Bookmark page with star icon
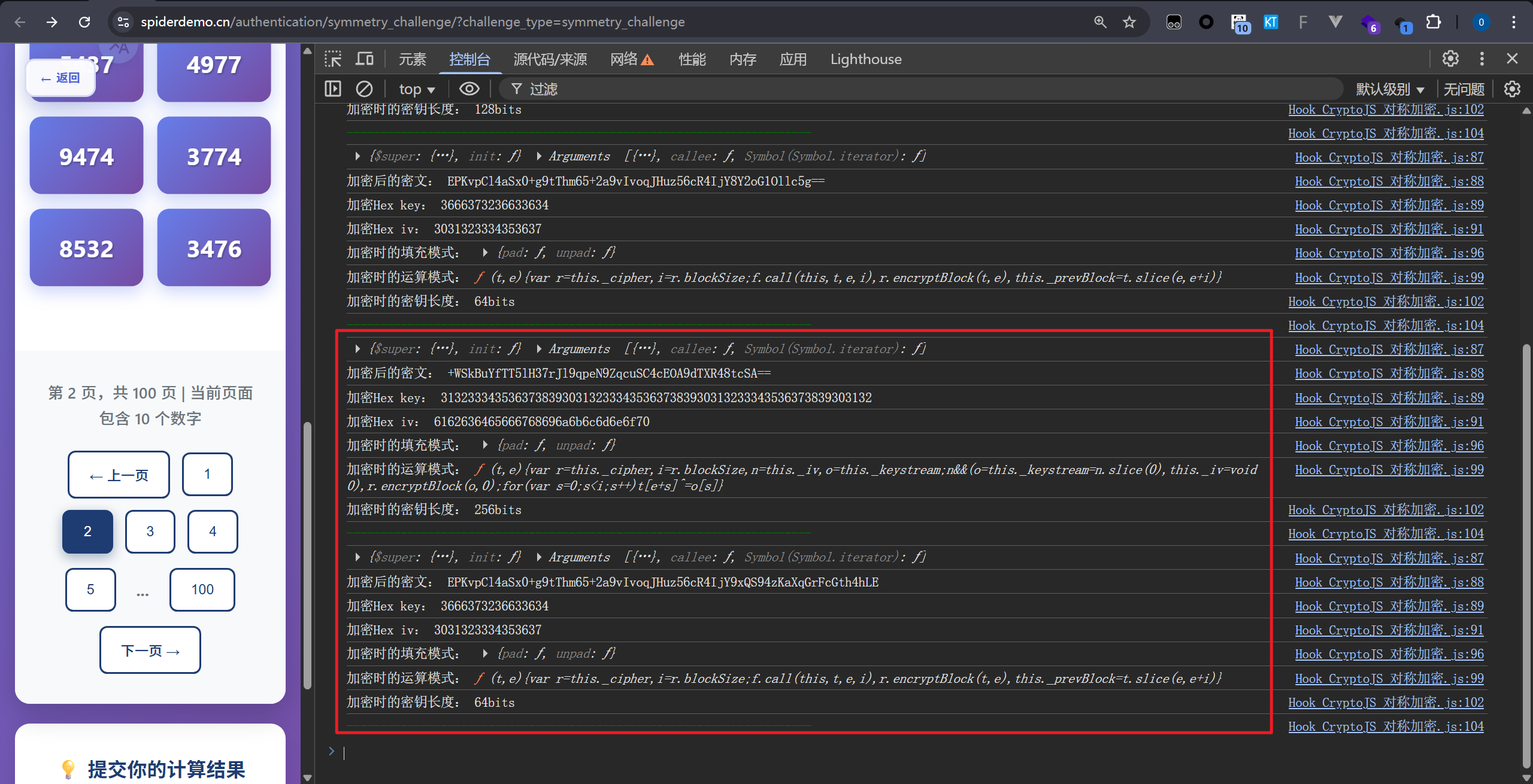The image size is (1533, 784). coord(1129,22)
